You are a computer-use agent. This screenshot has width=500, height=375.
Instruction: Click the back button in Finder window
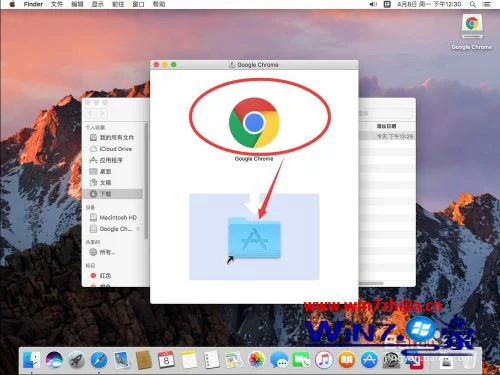click(x=91, y=114)
